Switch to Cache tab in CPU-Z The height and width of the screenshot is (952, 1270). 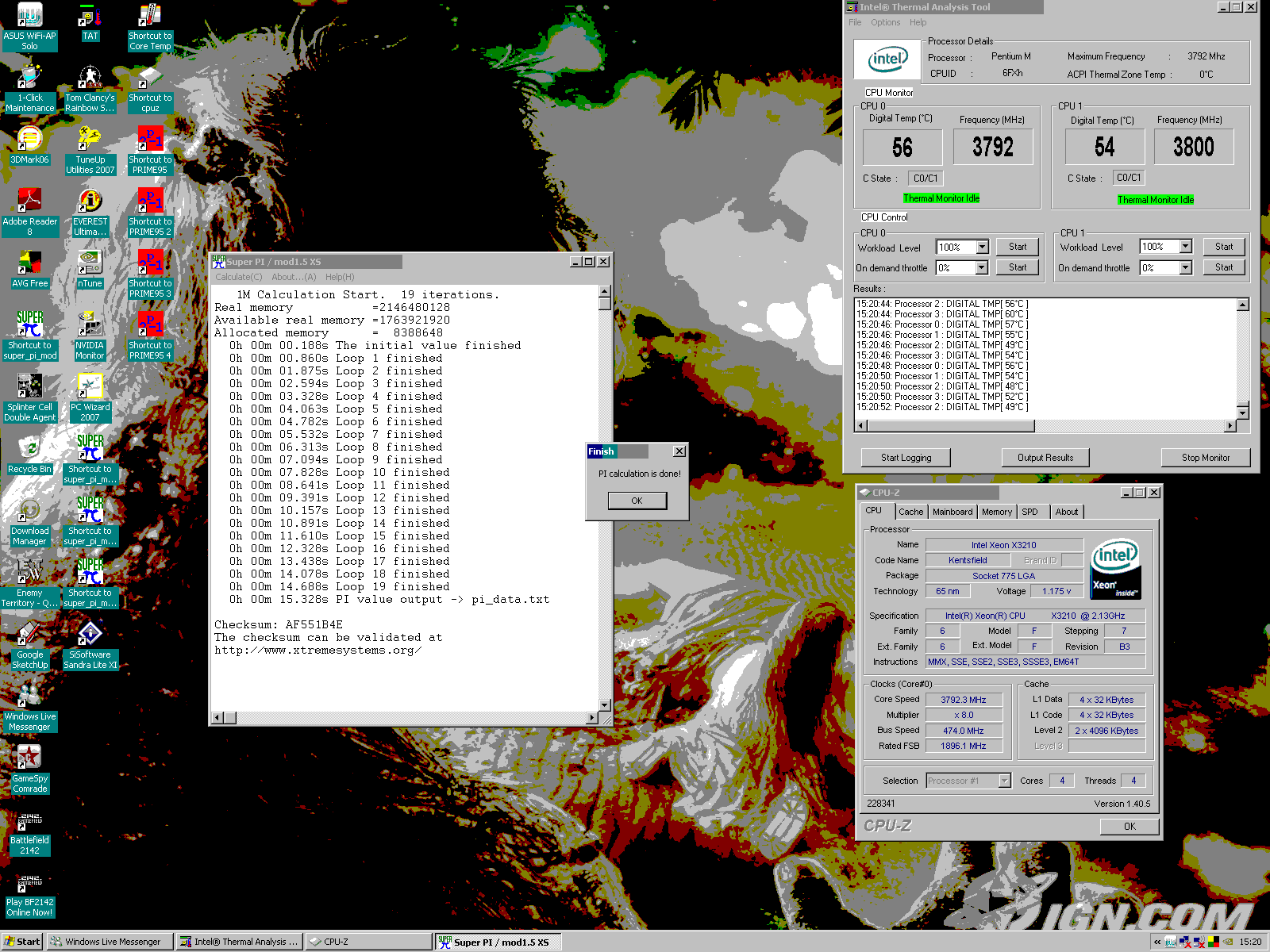(911, 512)
